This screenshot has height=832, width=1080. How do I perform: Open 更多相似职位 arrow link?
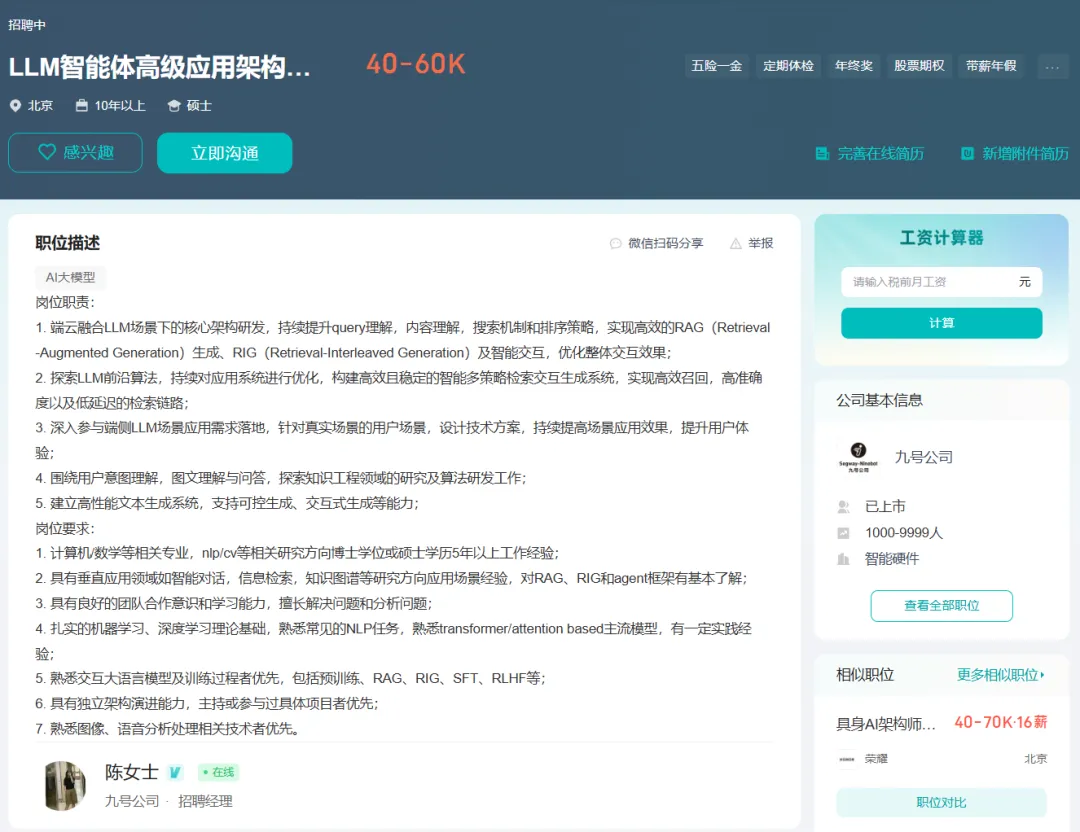1001,675
